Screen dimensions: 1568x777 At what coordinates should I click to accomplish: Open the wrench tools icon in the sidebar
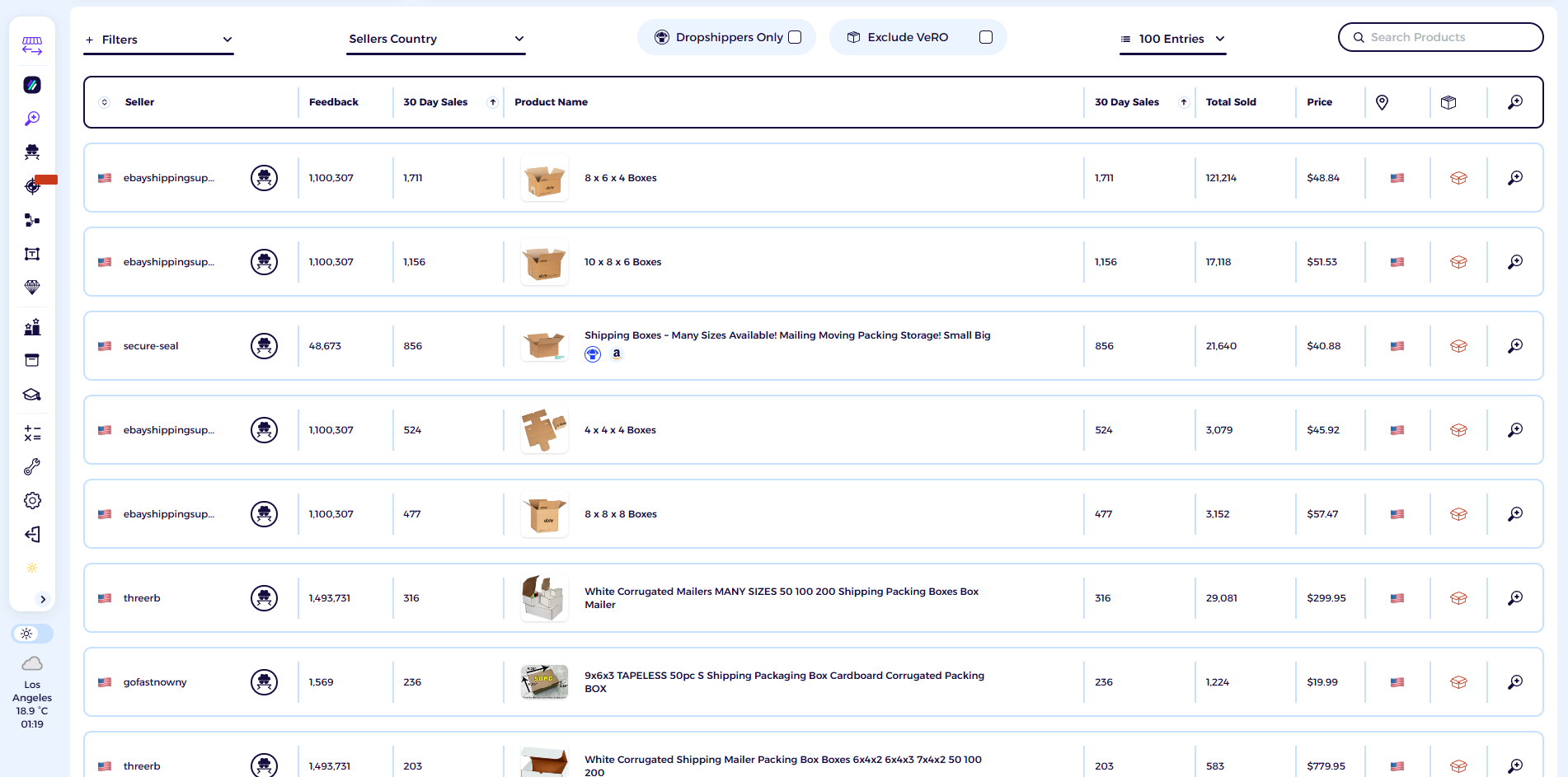(x=32, y=467)
